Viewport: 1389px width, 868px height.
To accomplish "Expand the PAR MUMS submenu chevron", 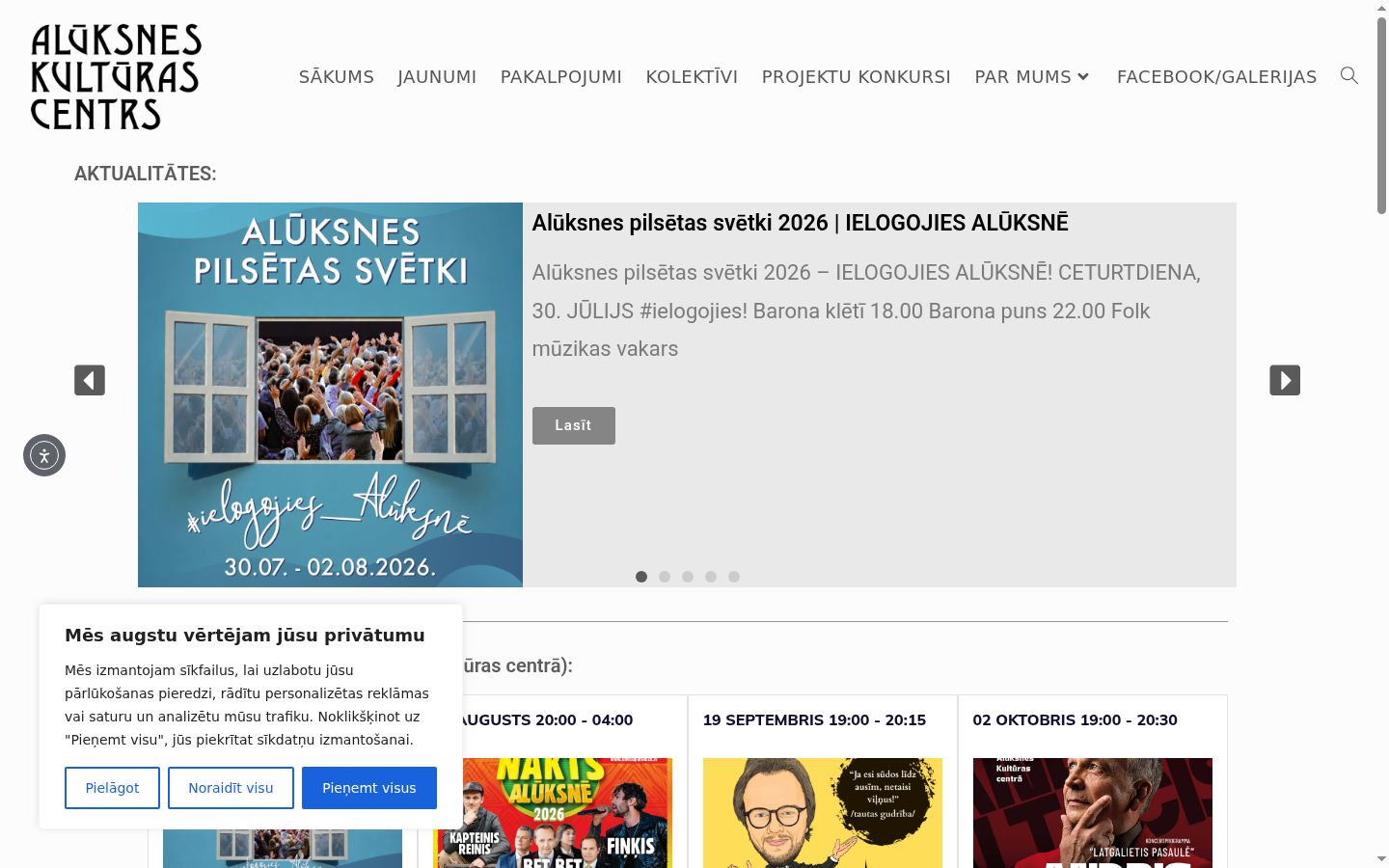I will click(1083, 76).
